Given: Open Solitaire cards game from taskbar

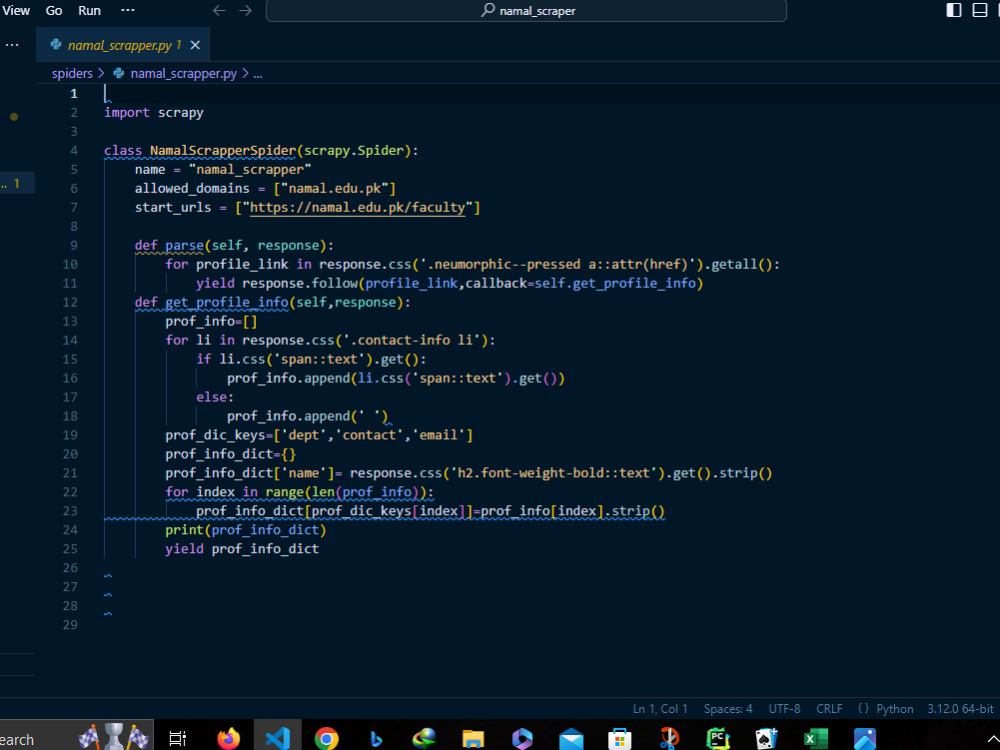Looking at the screenshot, I should [766, 739].
